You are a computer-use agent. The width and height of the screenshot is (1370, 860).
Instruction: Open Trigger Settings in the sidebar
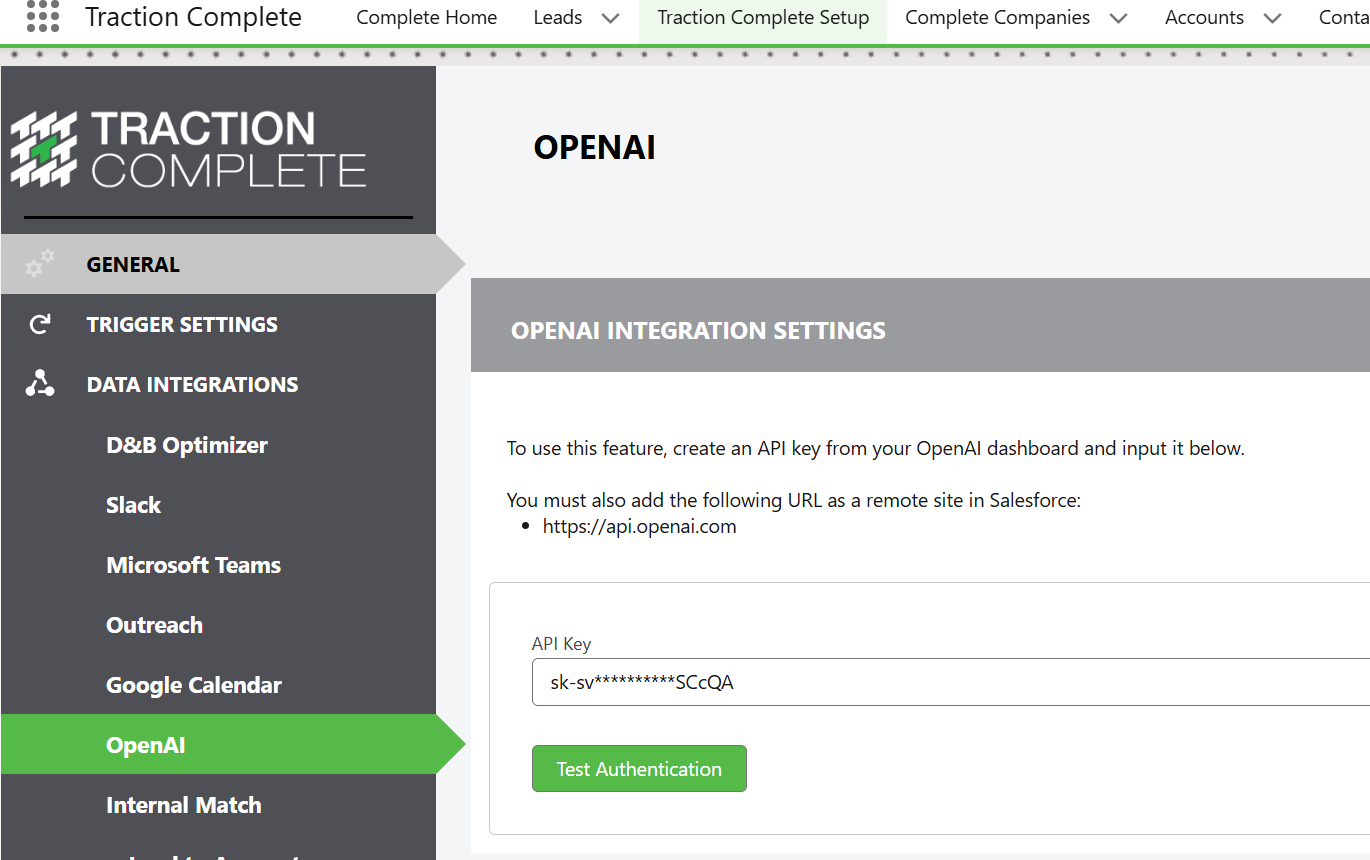pos(218,324)
